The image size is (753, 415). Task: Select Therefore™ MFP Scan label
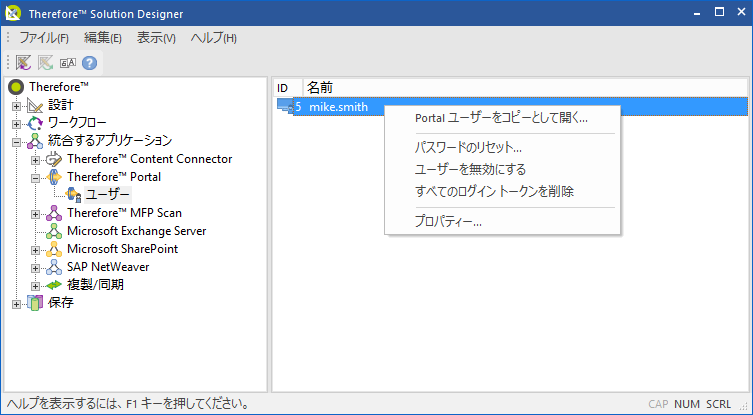point(124,213)
